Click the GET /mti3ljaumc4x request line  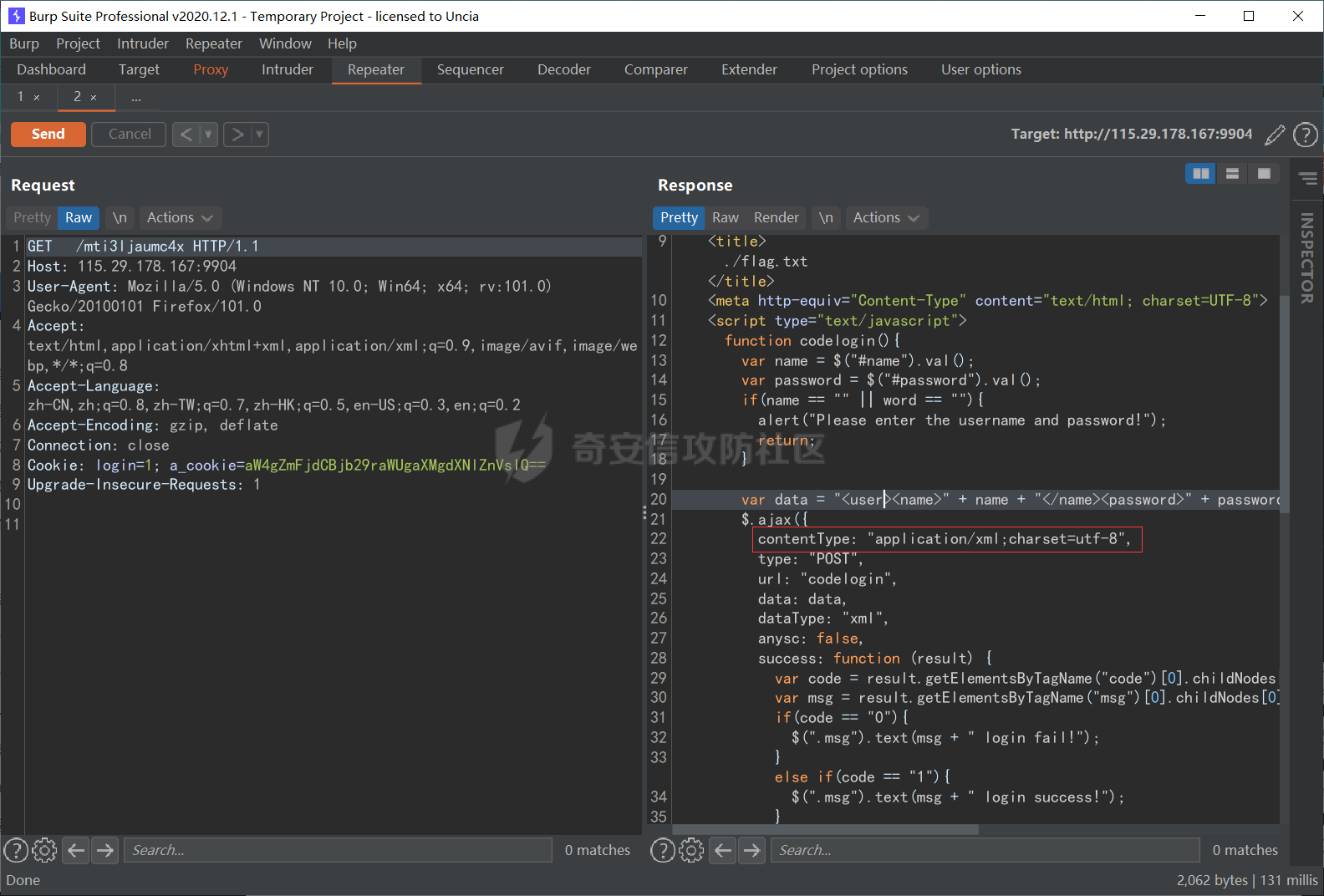click(143, 246)
